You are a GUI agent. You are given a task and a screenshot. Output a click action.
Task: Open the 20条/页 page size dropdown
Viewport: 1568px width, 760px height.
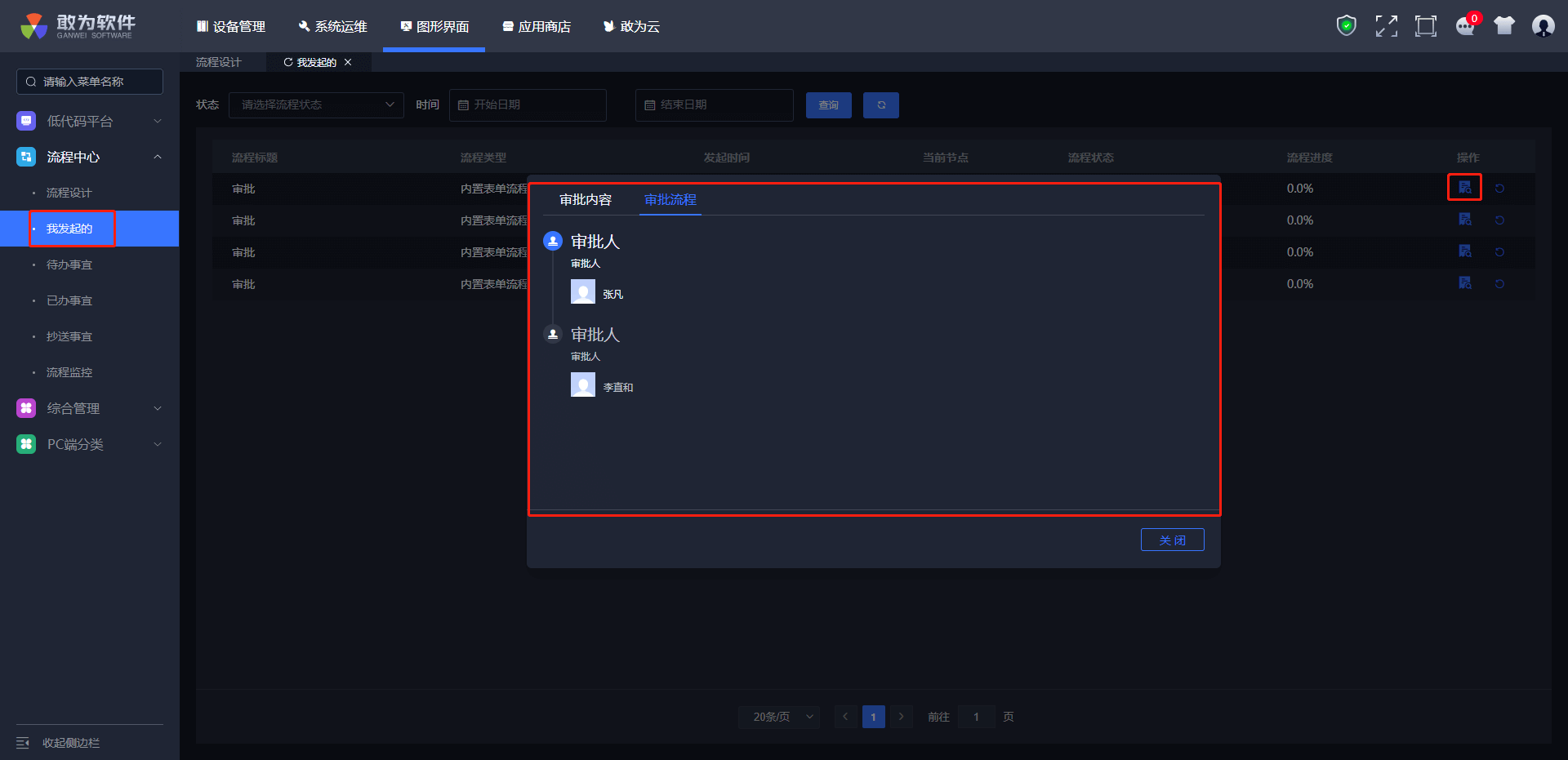click(x=779, y=717)
